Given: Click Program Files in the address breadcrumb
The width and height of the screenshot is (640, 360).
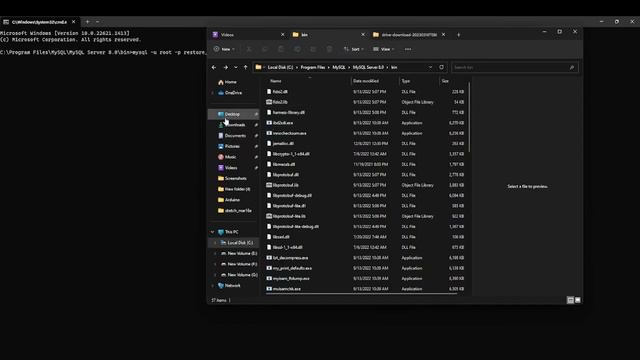Looking at the screenshot, I should pos(313,67).
